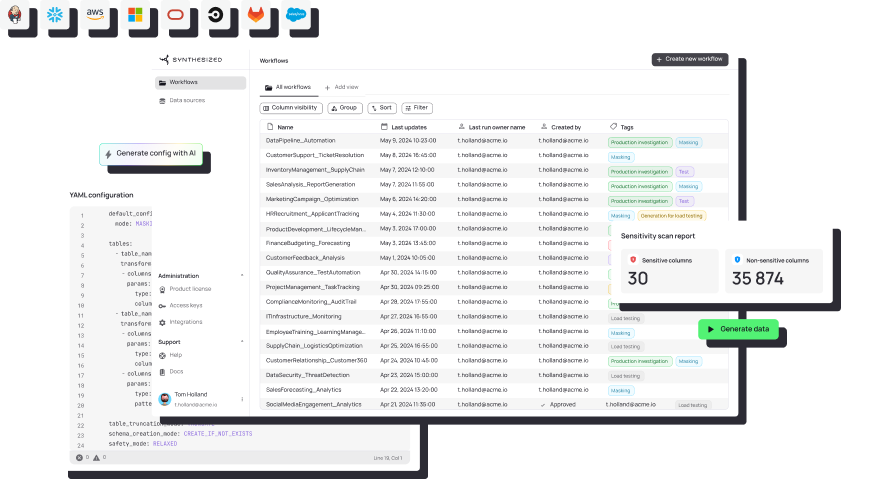The height and width of the screenshot is (480, 892).
Task: Click the Name column header
Action: click(280, 127)
